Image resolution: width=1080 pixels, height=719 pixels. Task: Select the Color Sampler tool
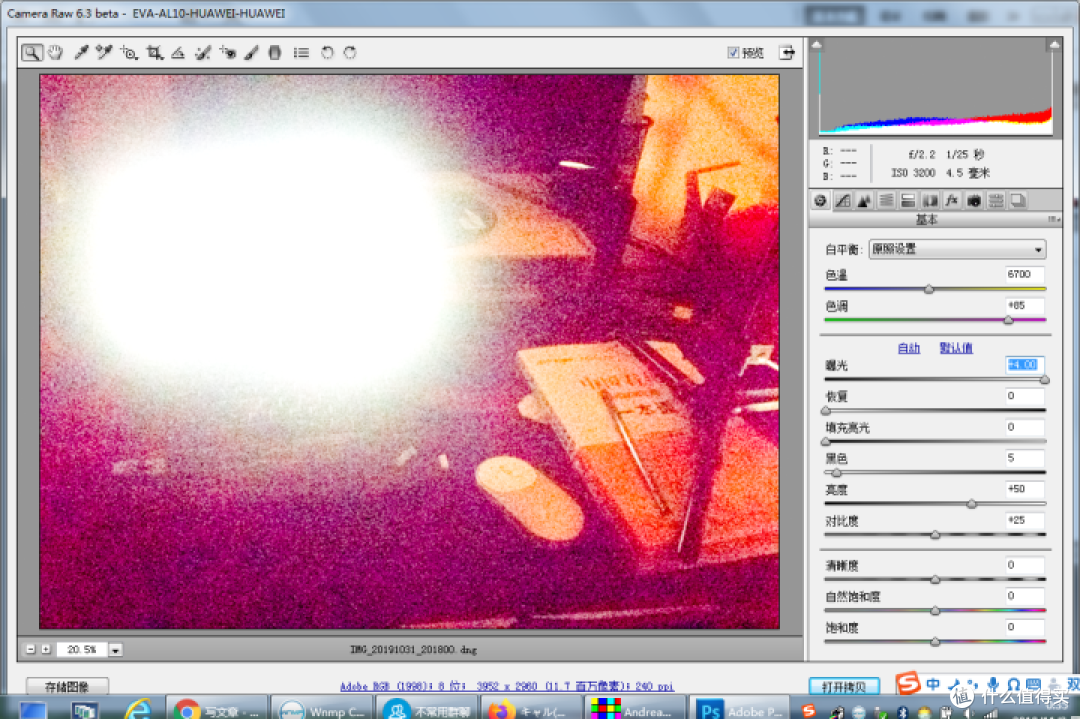(104, 52)
